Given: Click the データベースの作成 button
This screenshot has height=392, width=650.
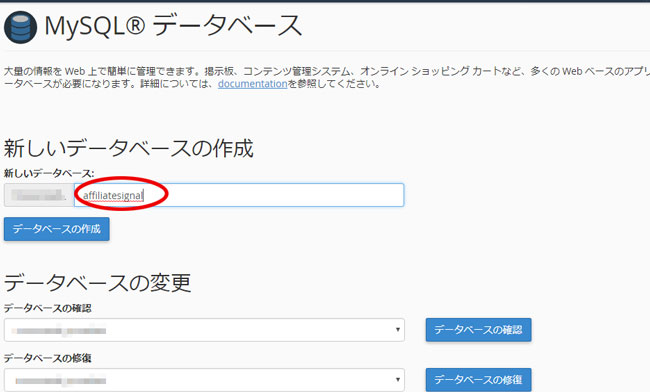Looking at the screenshot, I should click(x=57, y=229).
